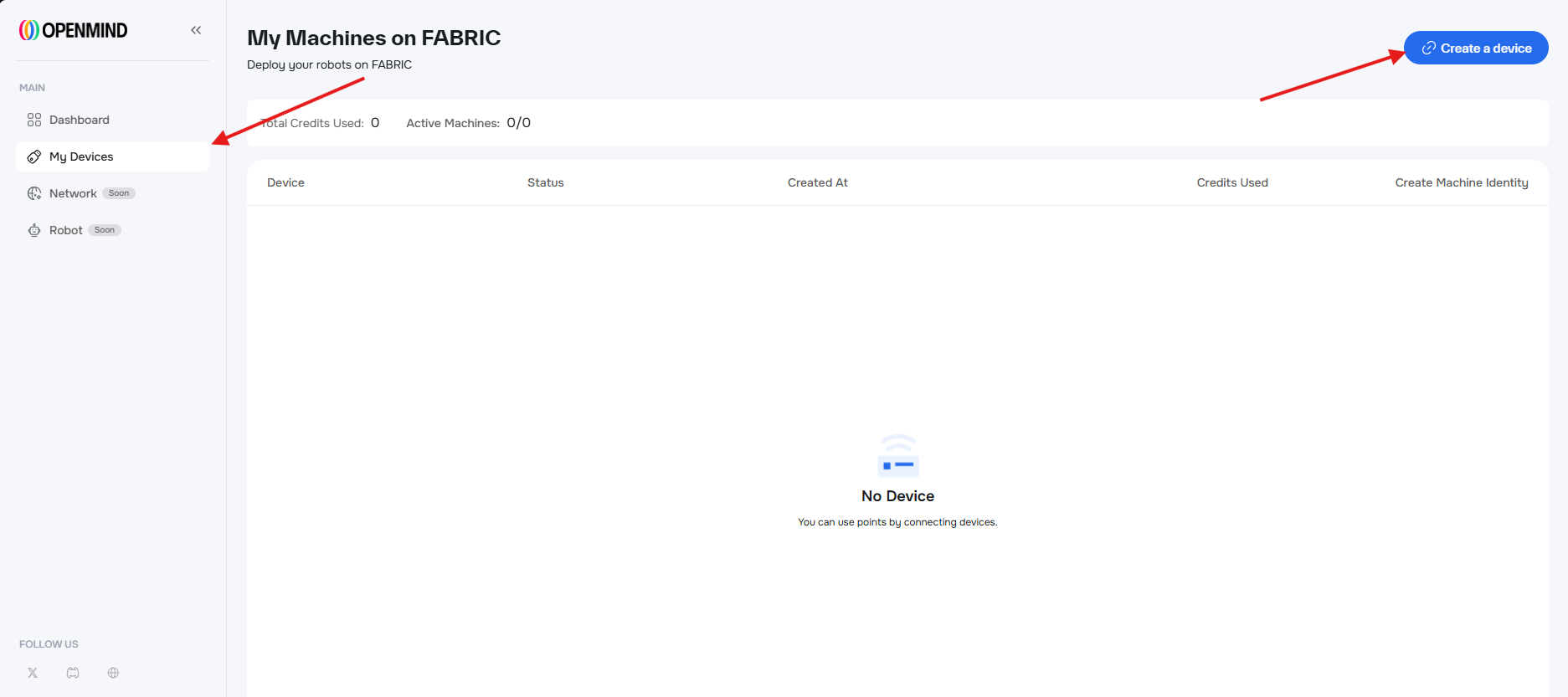
Task: Click the Created At column header
Action: pyautogui.click(x=817, y=182)
